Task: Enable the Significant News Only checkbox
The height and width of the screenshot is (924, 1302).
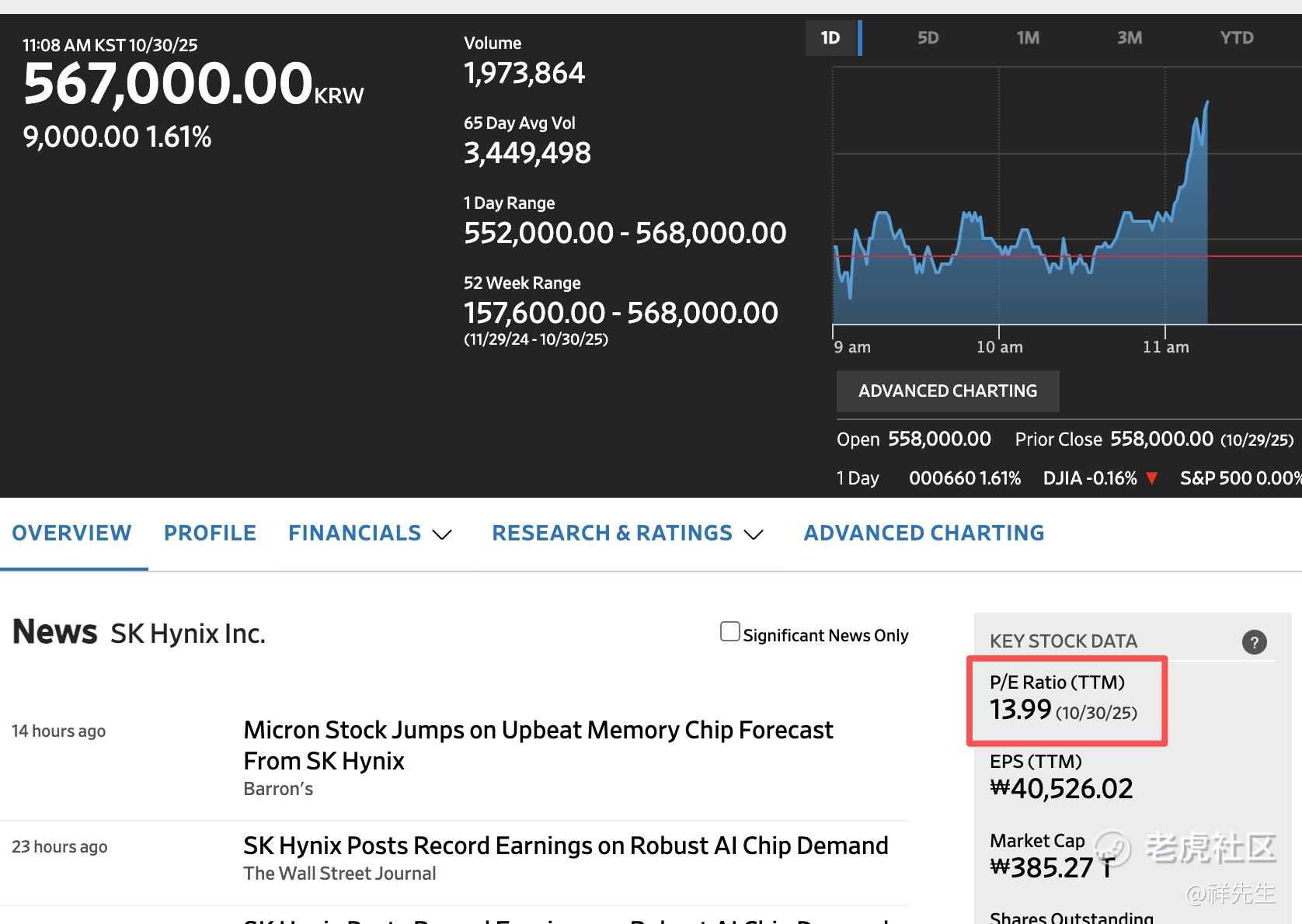Action: pos(729,632)
